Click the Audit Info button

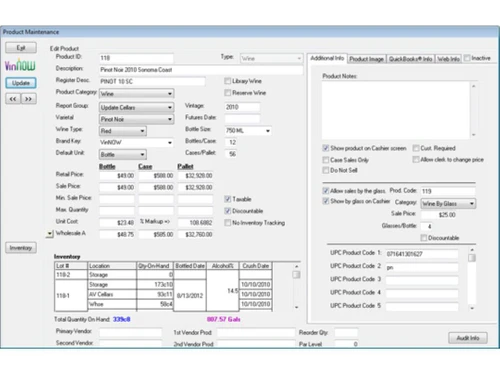(x=468, y=338)
